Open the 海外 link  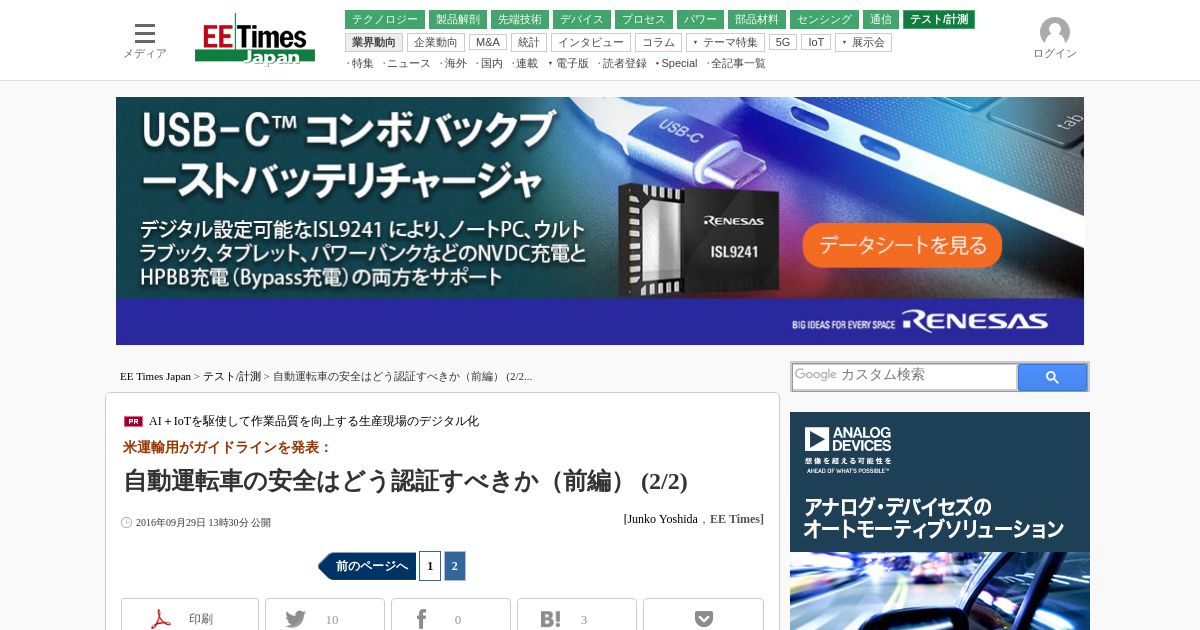[454, 63]
